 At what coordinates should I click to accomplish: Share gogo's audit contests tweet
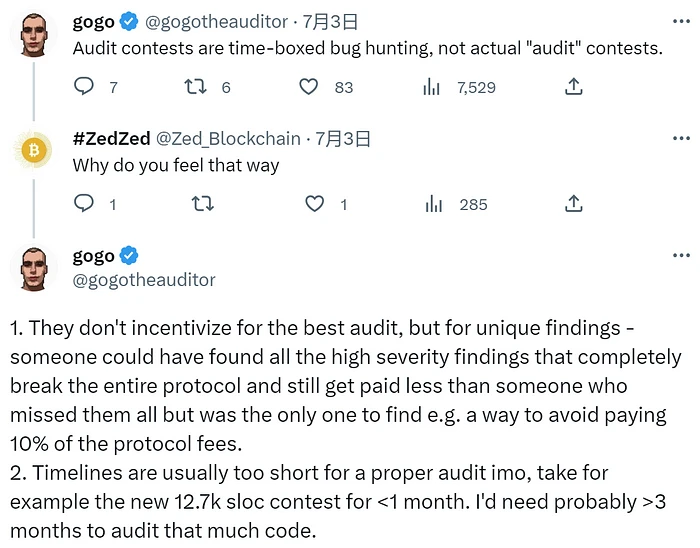(574, 87)
